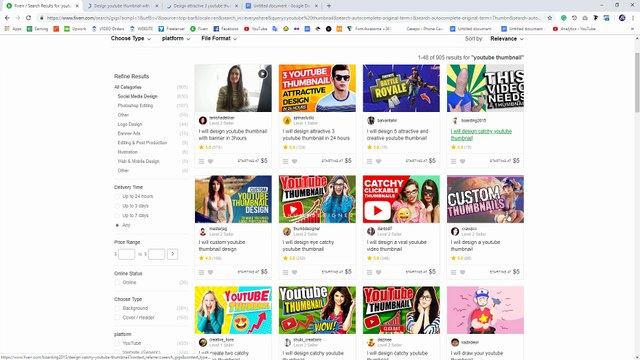Switch to 'Design youtube thumbnail with' browser tab

(x=122, y=6)
